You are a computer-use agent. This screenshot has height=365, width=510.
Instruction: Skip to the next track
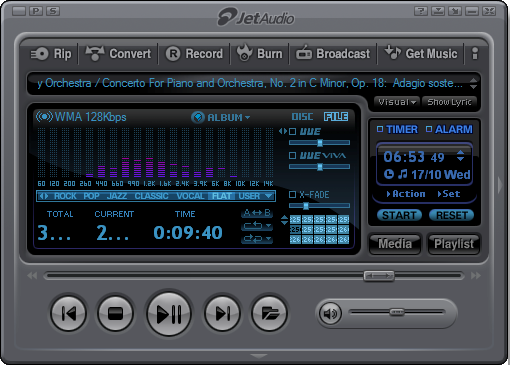(x=222, y=313)
